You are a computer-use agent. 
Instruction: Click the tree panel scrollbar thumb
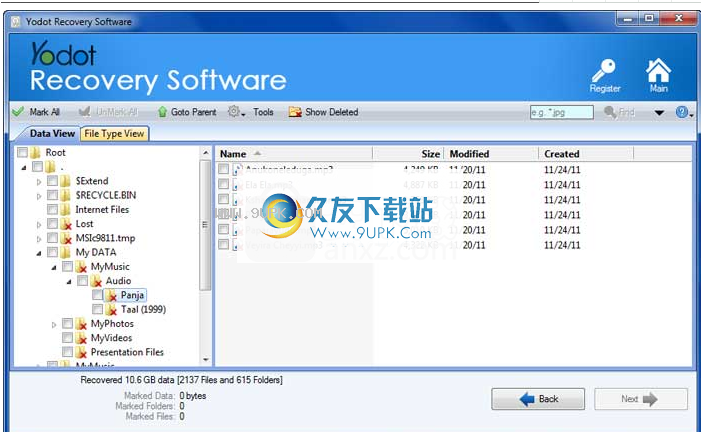click(206, 225)
